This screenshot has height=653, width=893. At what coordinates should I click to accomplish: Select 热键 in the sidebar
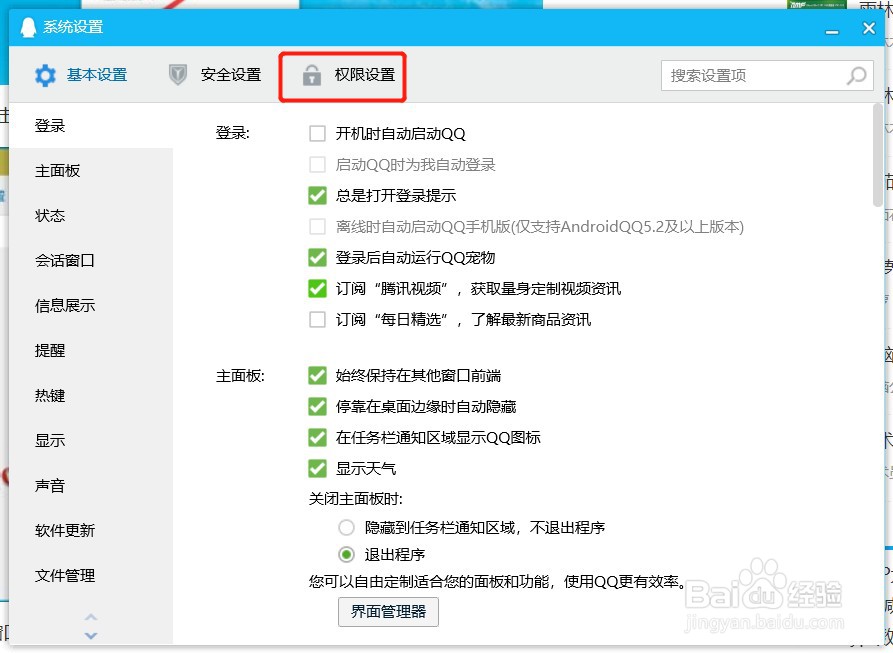pyautogui.click(x=91, y=395)
